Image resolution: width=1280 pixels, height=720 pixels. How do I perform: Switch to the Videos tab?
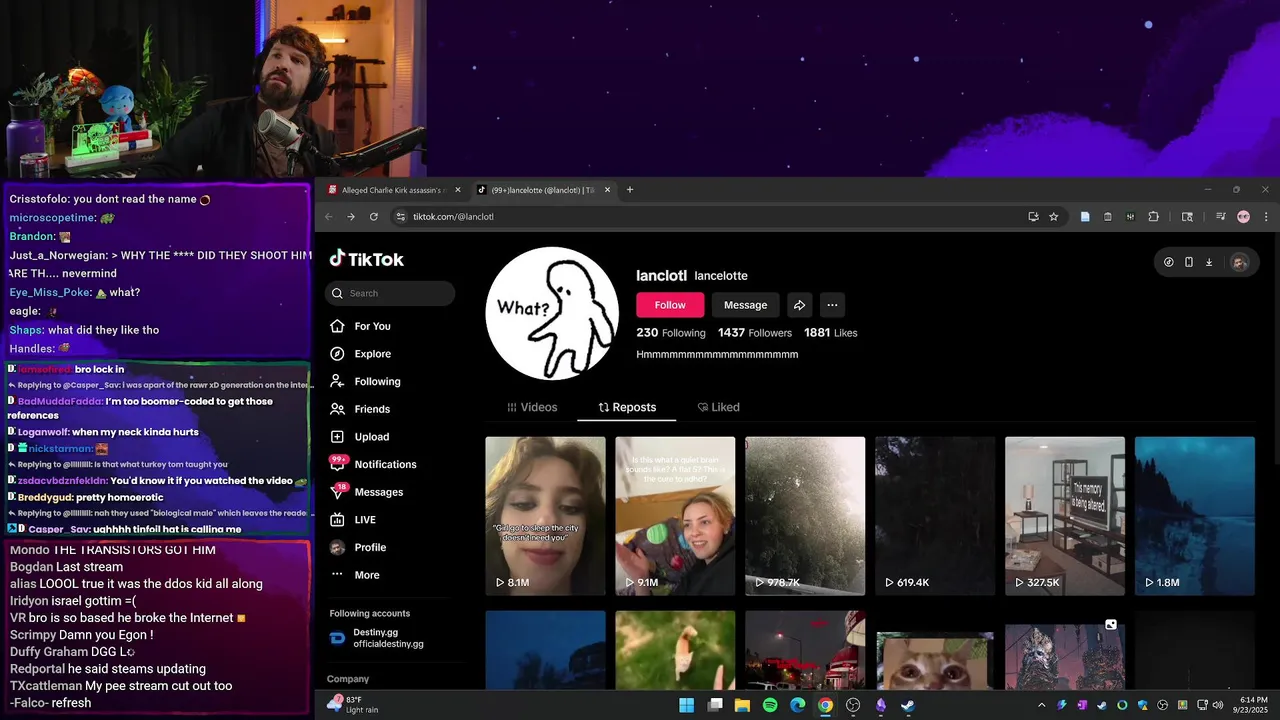coord(532,407)
